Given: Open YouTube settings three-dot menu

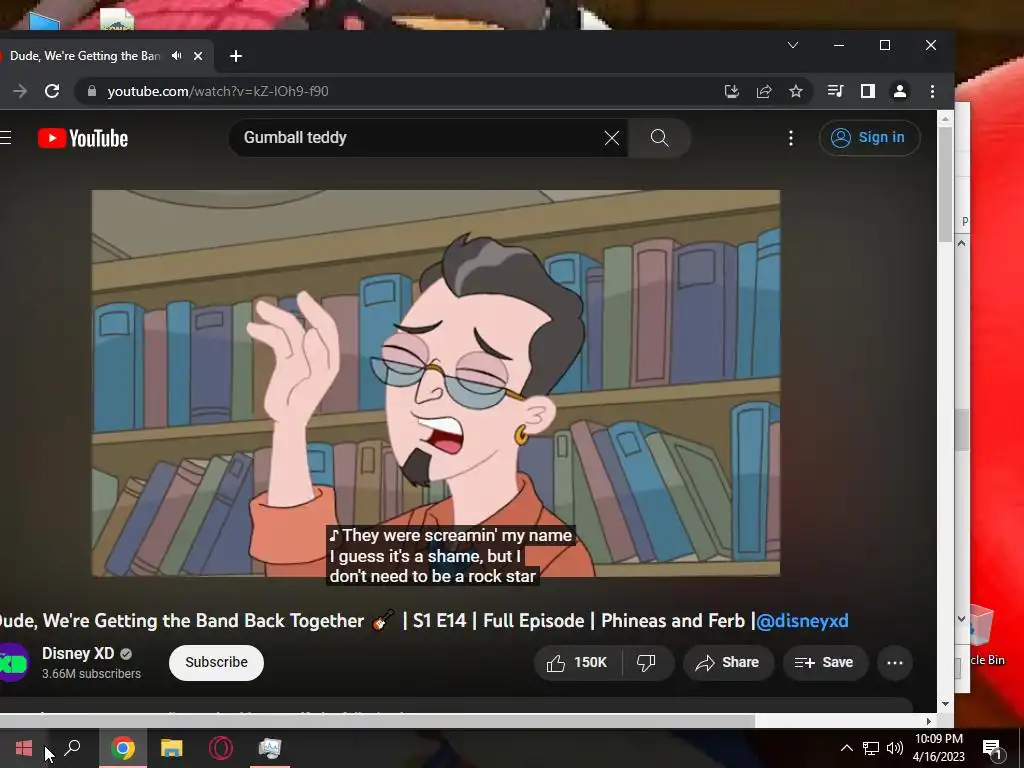Looking at the screenshot, I should pos(791,138).
